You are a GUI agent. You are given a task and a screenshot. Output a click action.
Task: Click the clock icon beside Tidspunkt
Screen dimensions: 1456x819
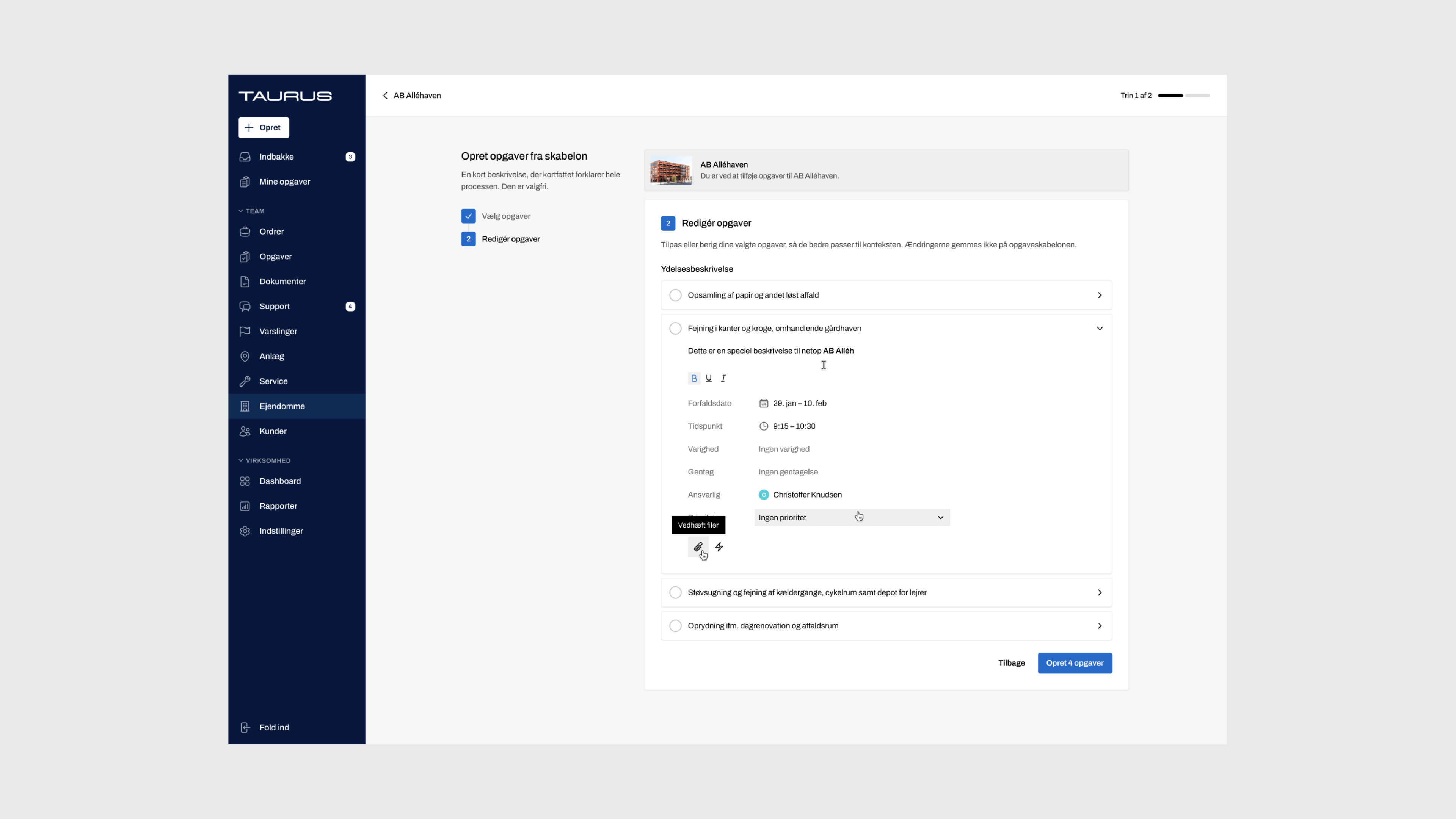pyautogui.click(x=764, y=426)
